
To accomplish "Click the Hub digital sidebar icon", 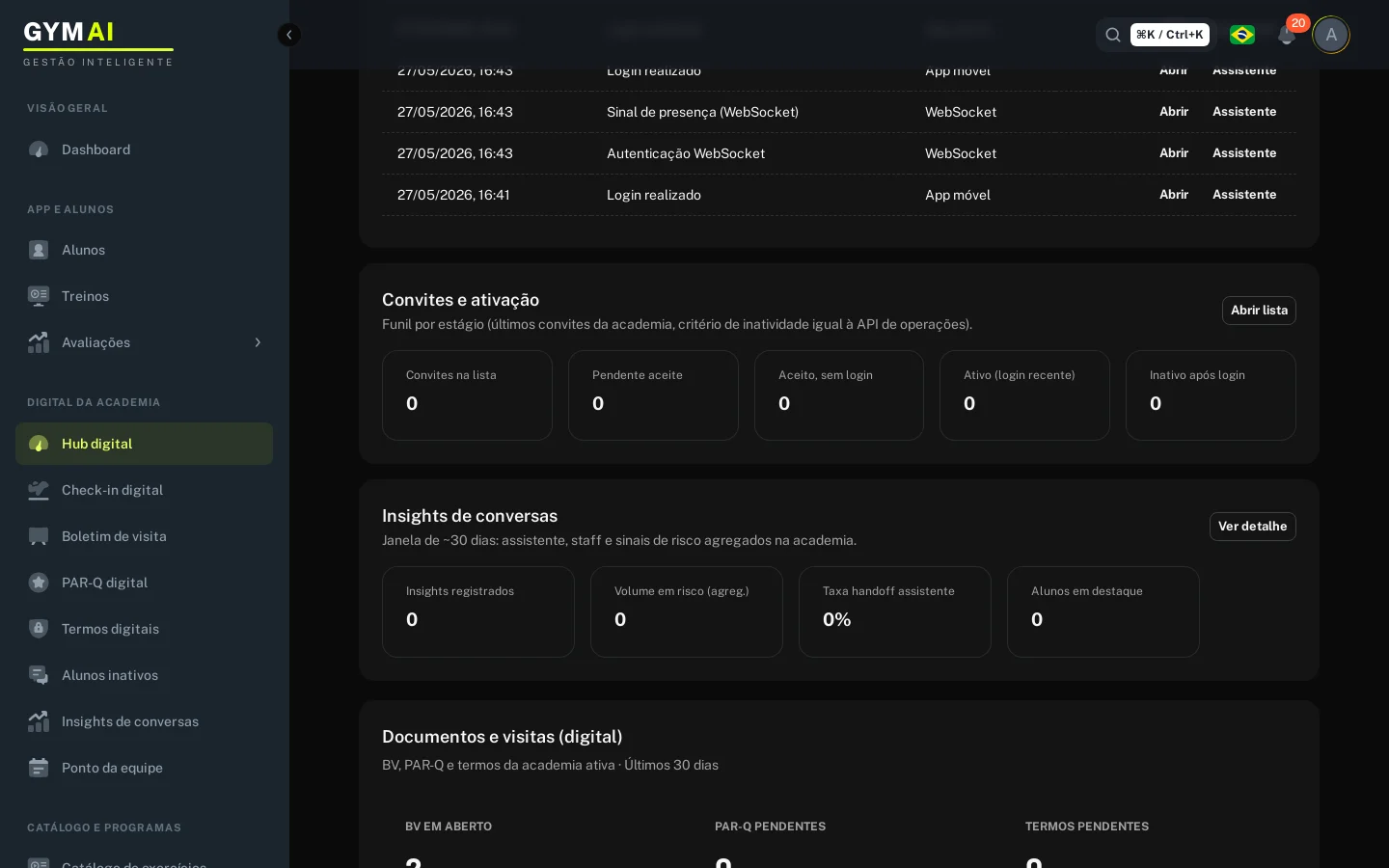I will coord(39,444).
